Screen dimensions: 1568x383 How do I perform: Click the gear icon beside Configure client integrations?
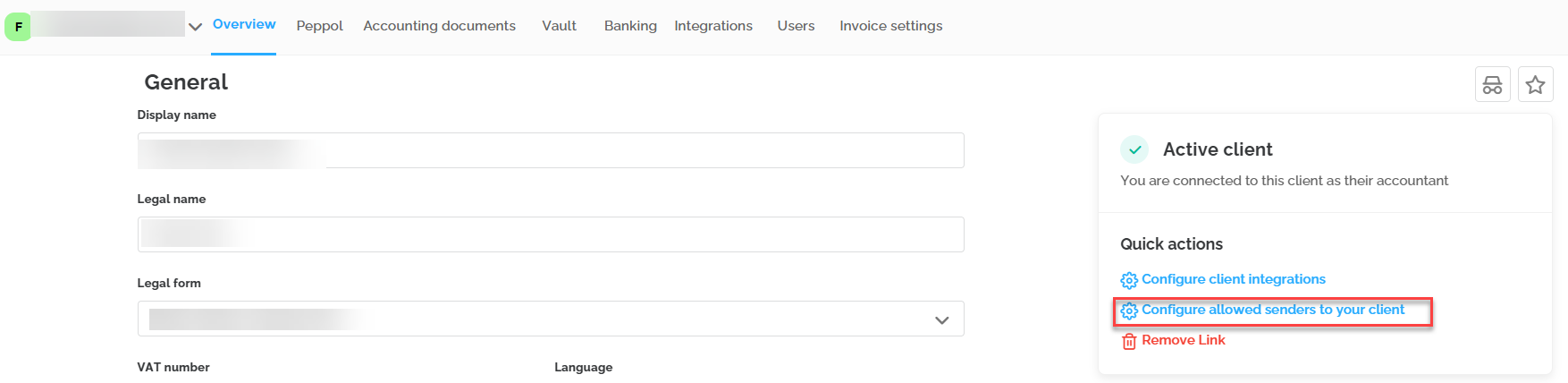(x=1129, y=280)
